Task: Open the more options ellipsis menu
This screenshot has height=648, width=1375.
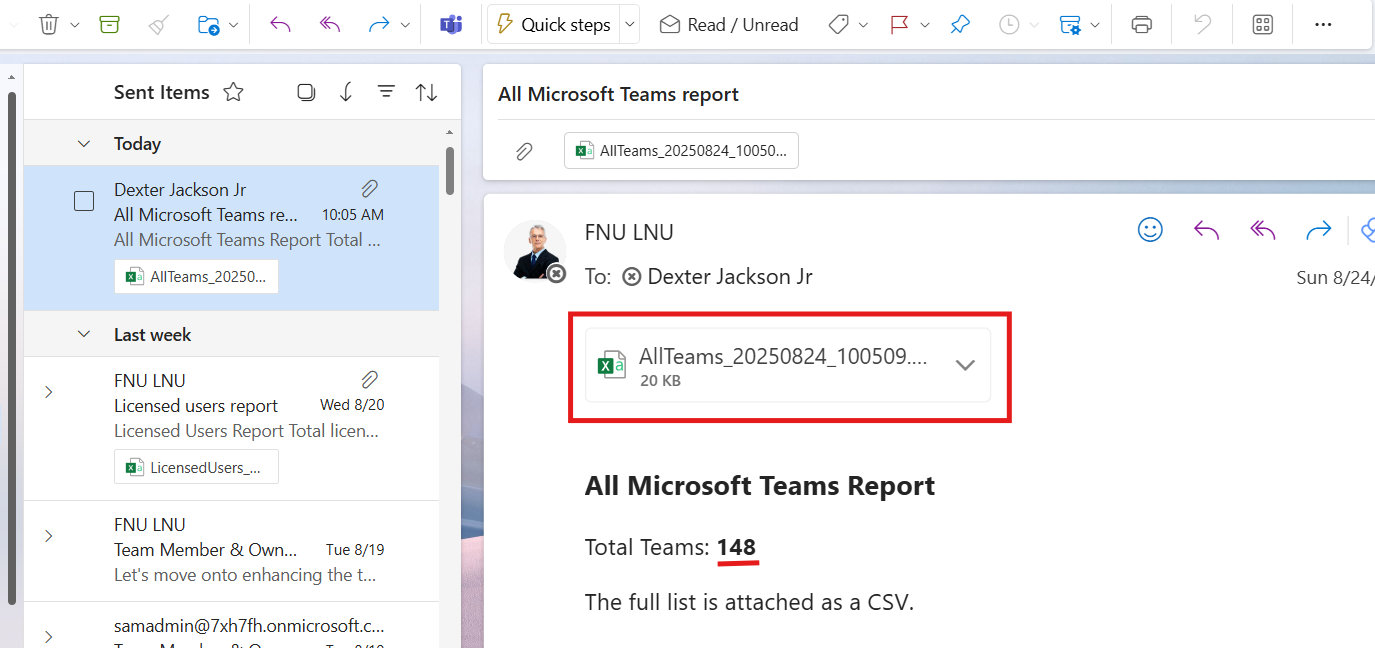Action: coord(1323,25)
